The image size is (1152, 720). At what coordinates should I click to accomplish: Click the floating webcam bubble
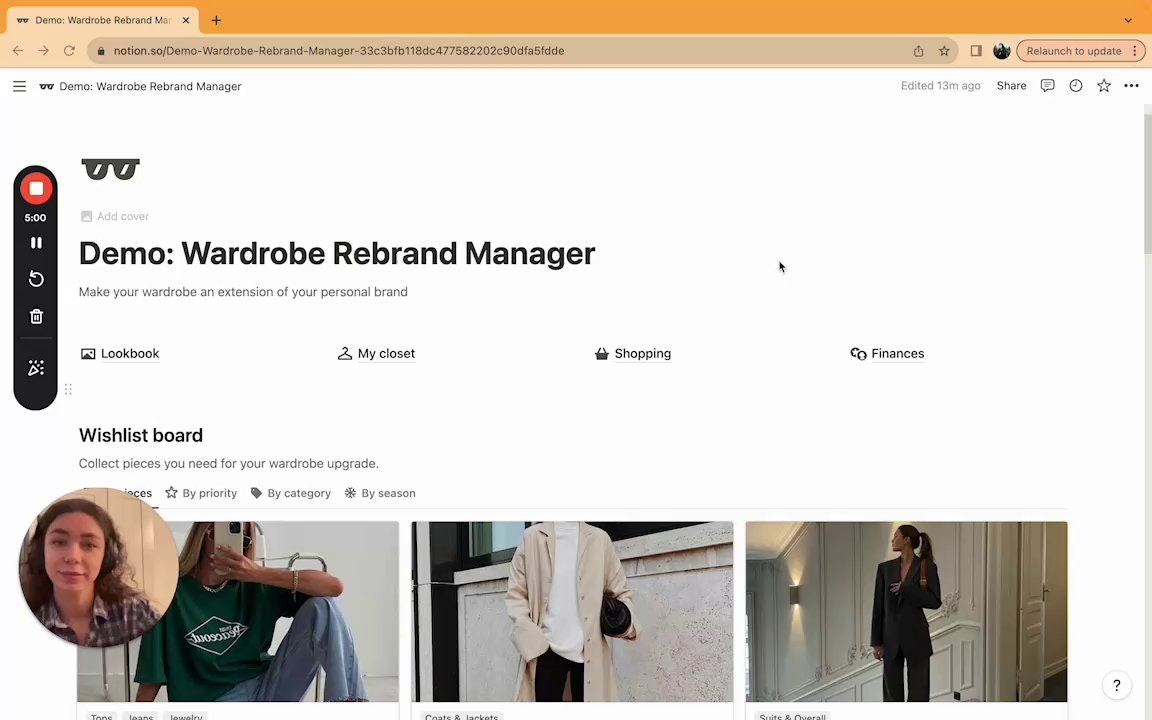96,567
